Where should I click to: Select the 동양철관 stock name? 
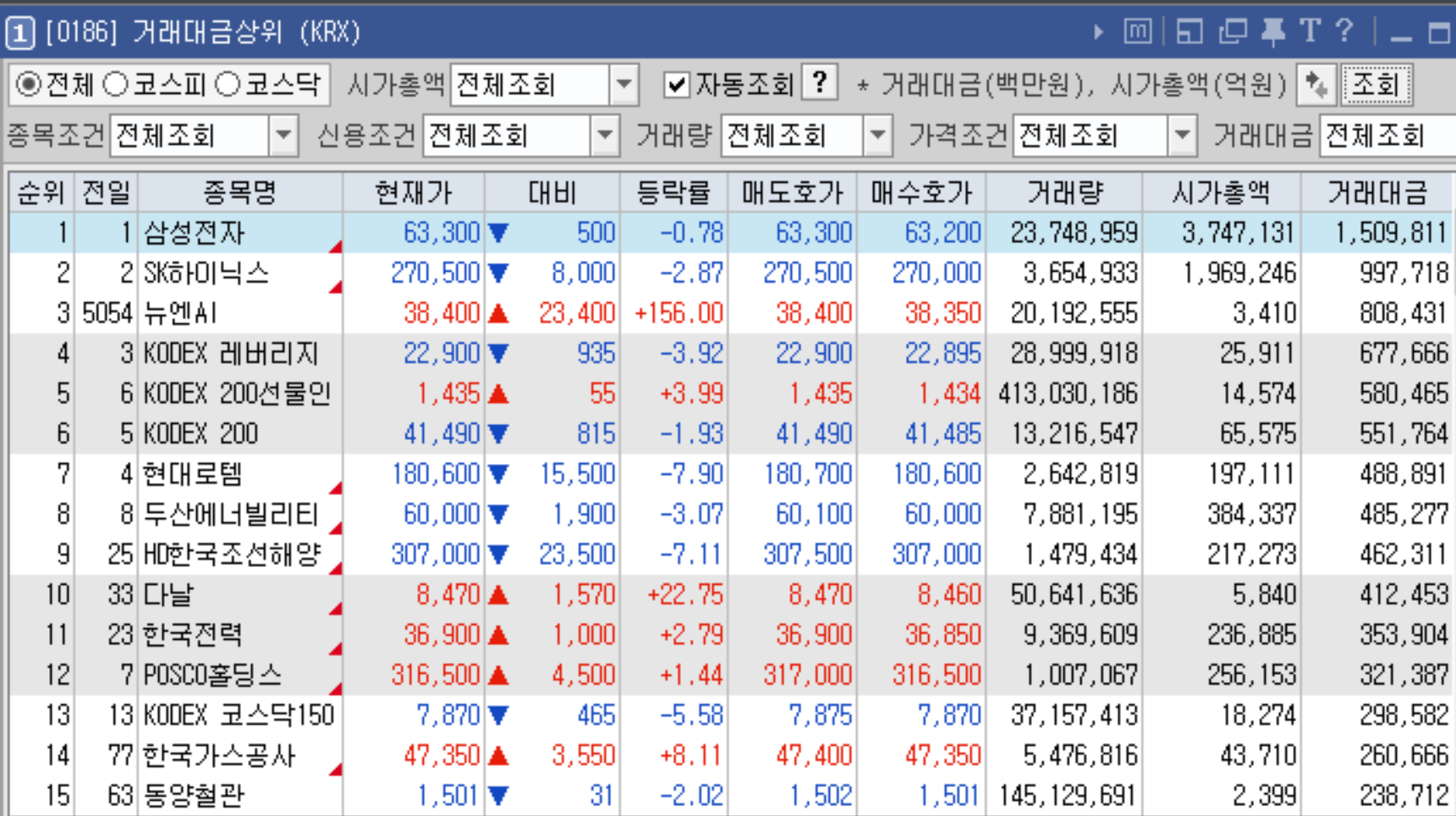coord(193,796)
